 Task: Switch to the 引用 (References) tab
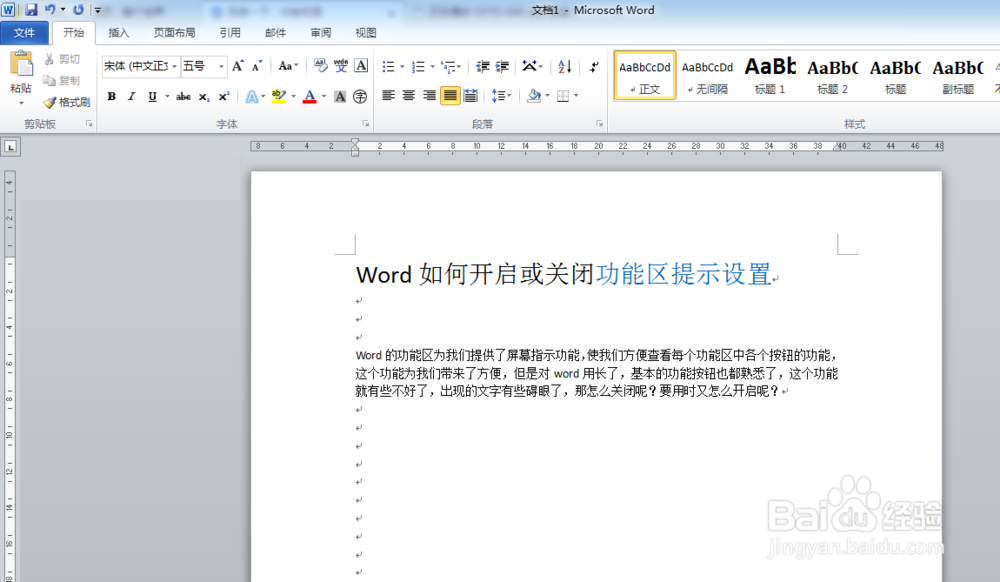(x=230, y=33)
